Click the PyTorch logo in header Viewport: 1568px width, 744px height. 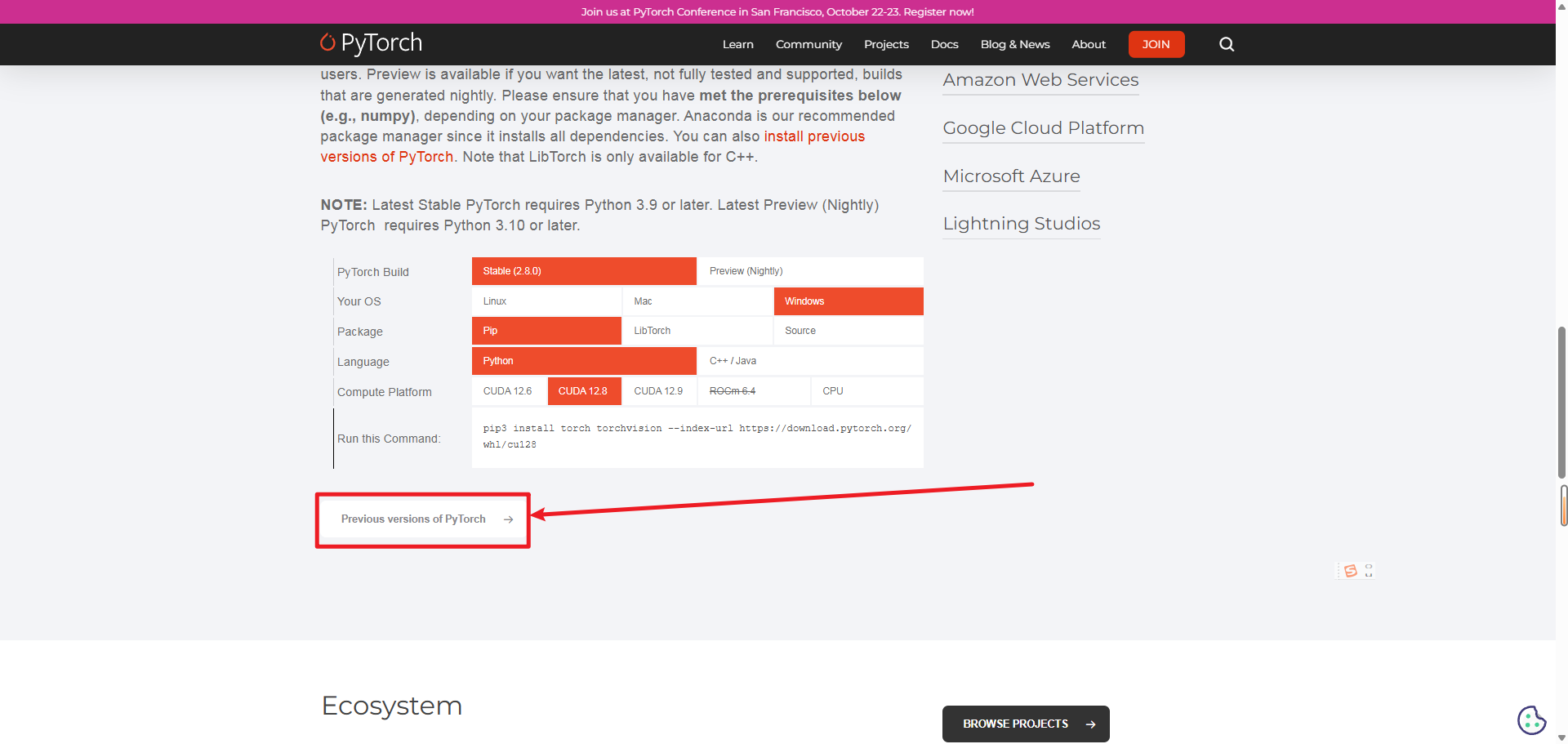372,43
